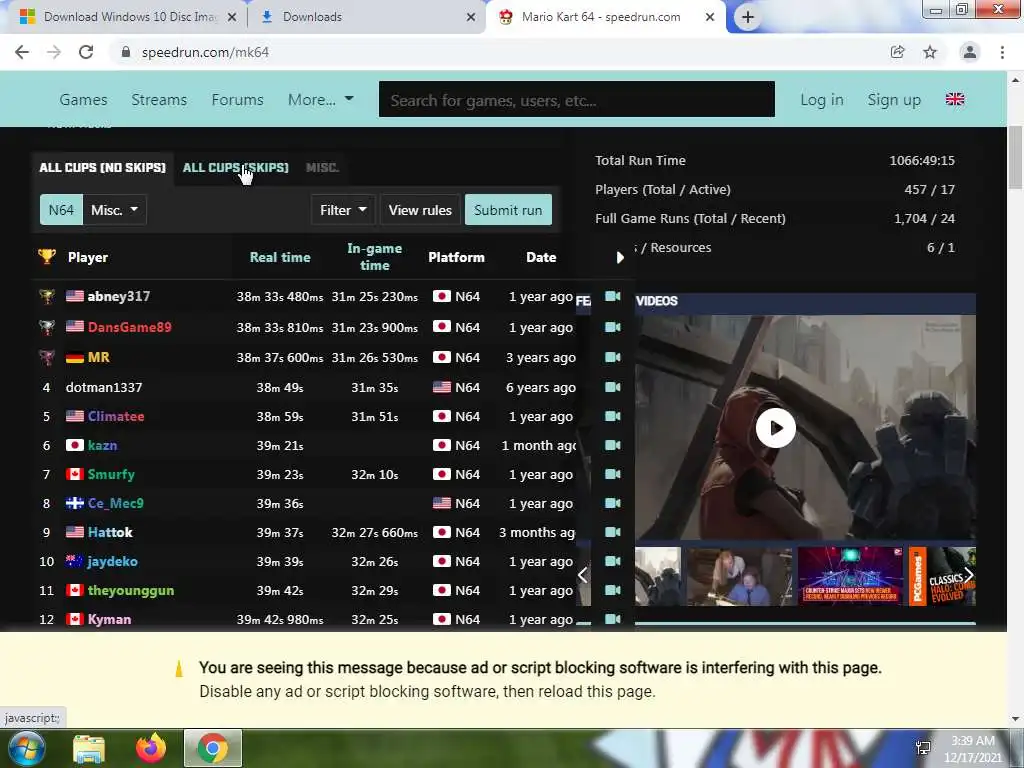Screen dimensions: 1024x768
Task: Click the Submit run button
Action: coord(508,210)
